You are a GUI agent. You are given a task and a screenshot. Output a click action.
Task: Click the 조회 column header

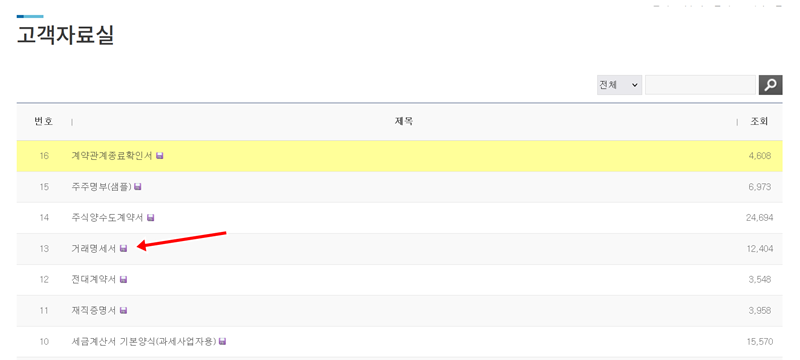point(759,122)
